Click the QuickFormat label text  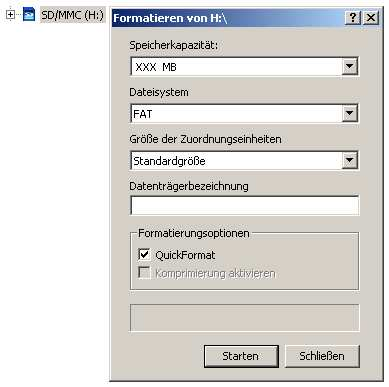click(185, 255)
